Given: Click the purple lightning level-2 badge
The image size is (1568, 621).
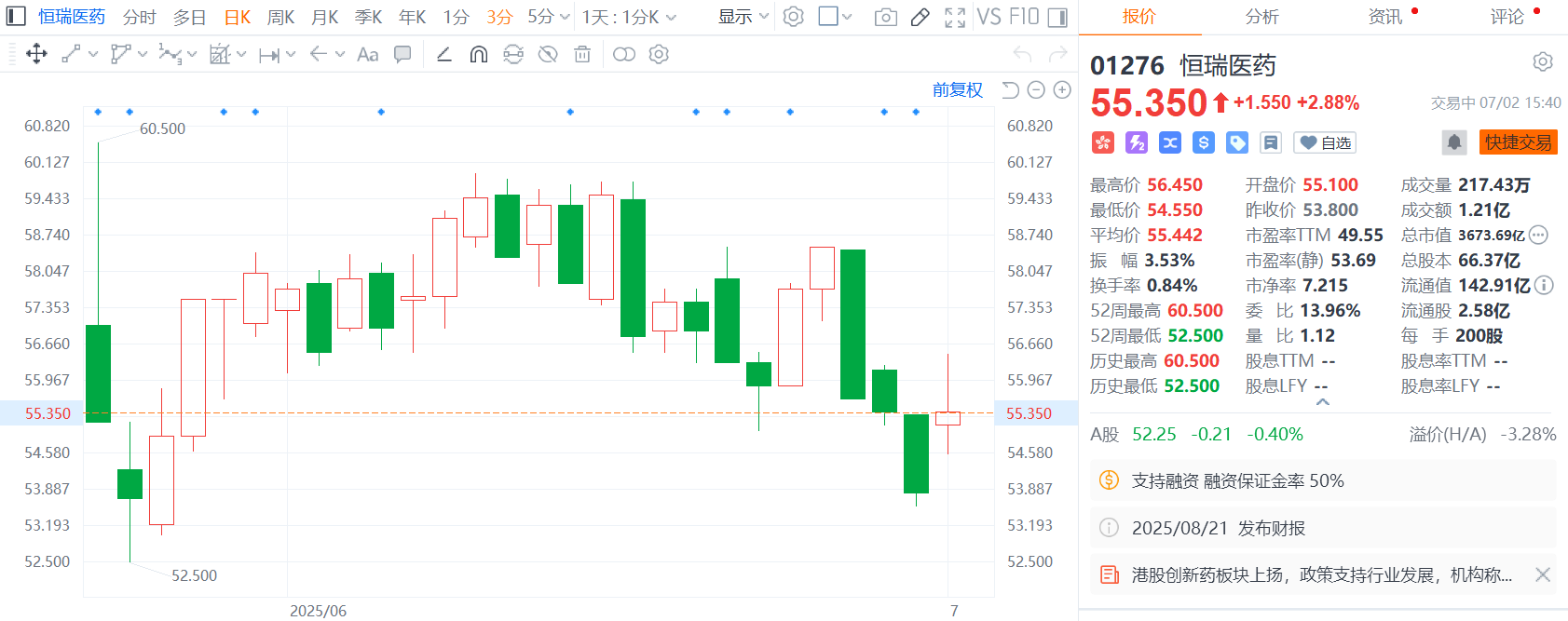Looking at the screenshot, I should (1136, 142).
